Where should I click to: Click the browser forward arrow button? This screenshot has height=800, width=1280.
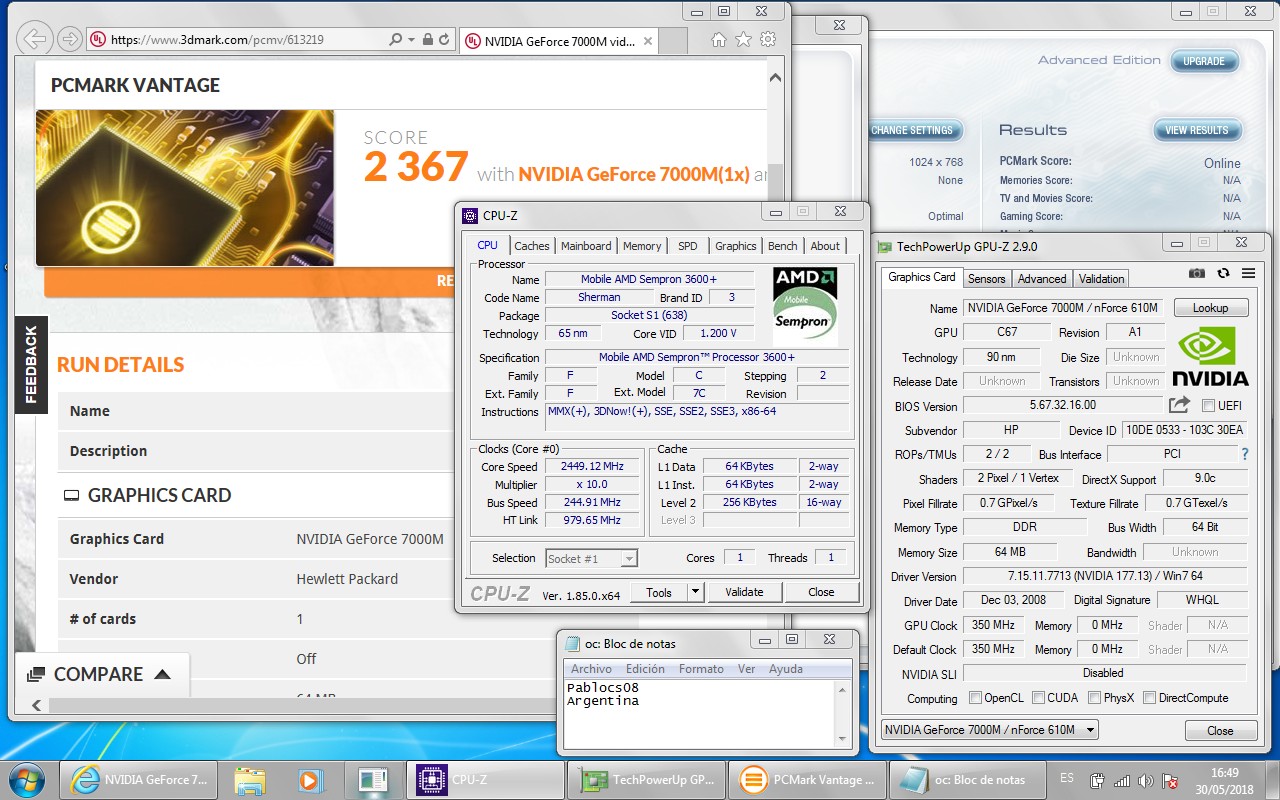[69, 40]
